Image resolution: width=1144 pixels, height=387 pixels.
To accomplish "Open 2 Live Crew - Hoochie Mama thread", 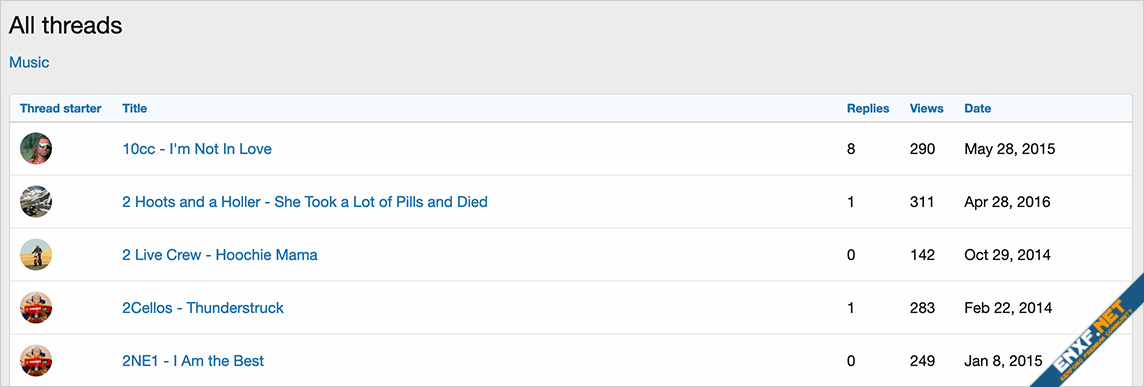I will click(x=220, y=255).
